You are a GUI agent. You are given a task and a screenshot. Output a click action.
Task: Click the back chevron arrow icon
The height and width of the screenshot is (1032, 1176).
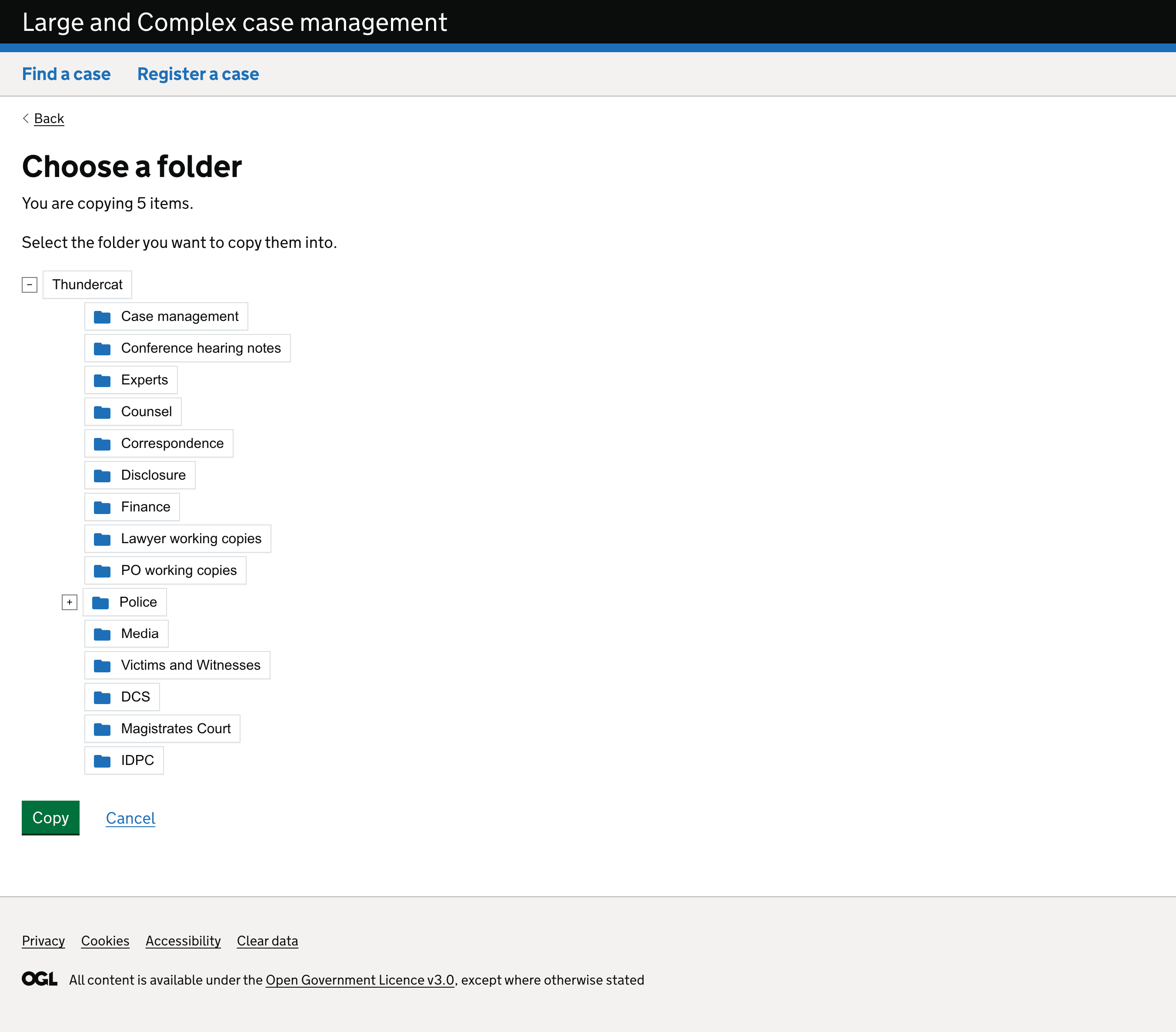[x=26, y=118]
